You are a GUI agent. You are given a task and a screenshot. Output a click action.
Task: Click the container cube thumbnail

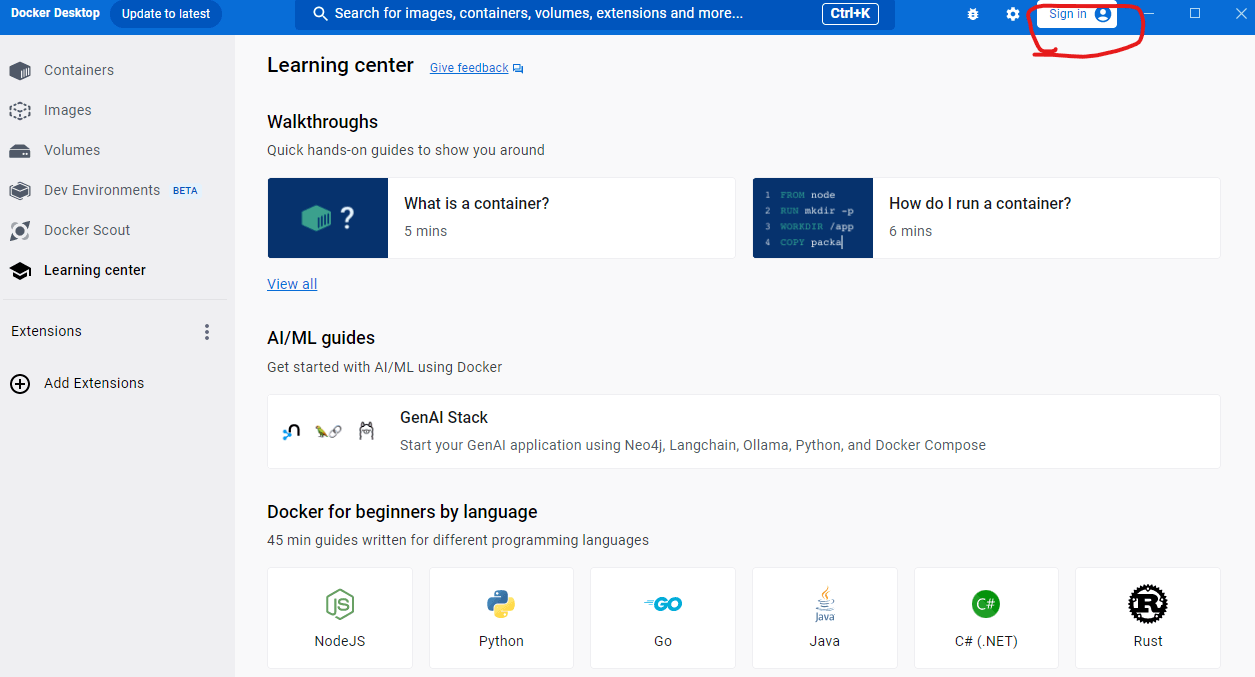[x=328, y=218]
